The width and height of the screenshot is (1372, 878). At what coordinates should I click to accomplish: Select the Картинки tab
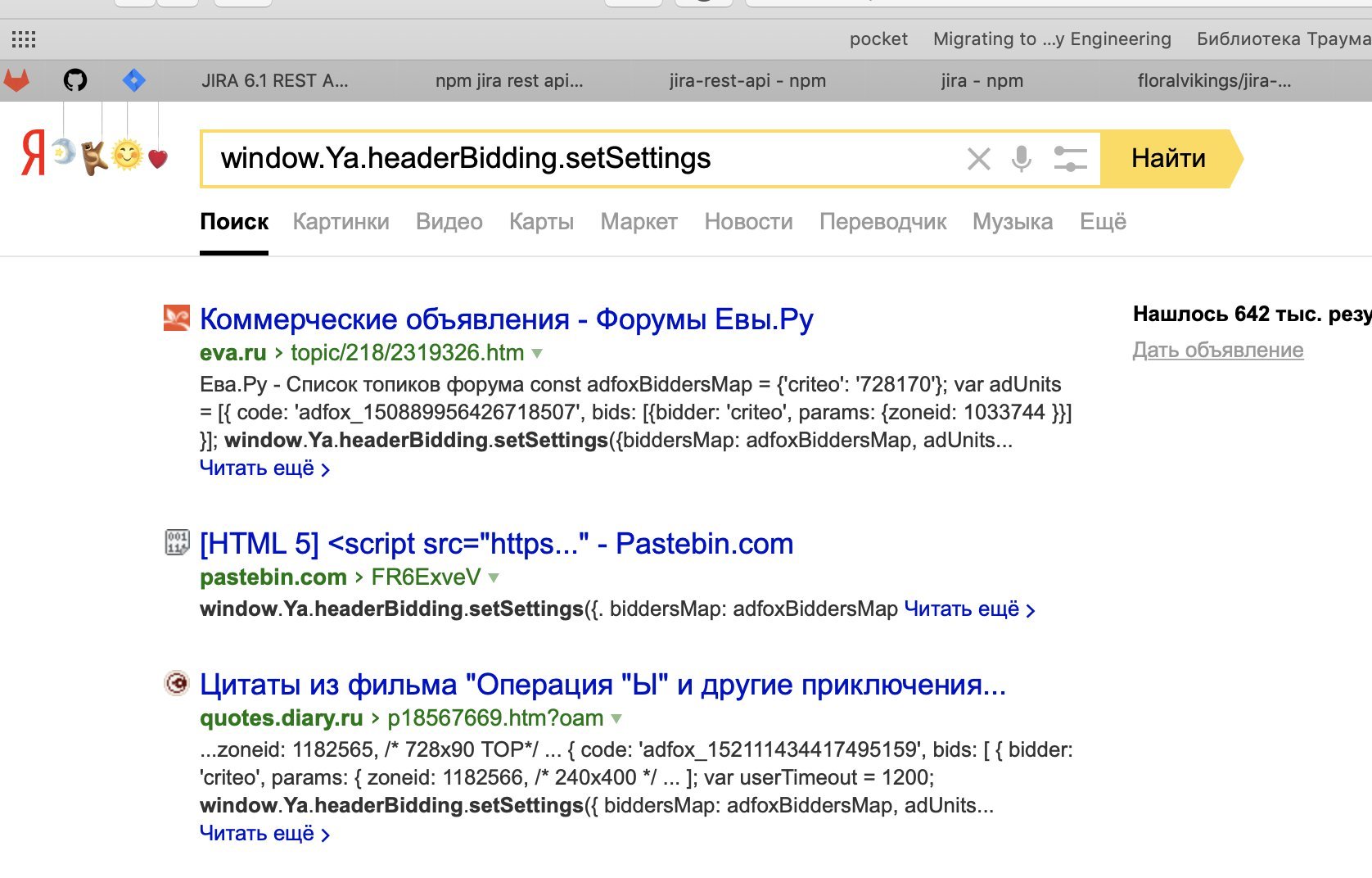(x=341, y=222)
